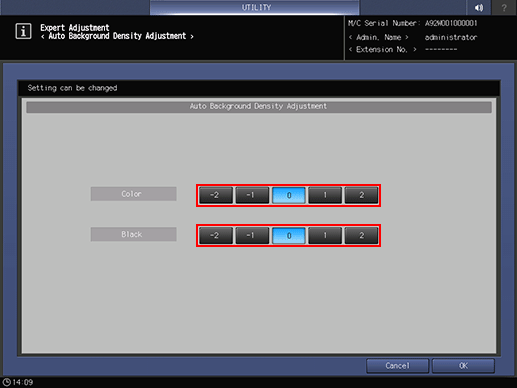Click the clock icon in status bar

coord(6,382)
